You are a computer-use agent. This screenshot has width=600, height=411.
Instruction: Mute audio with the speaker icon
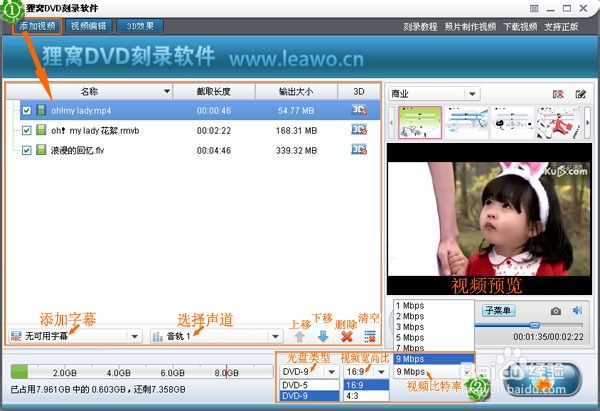577,310
